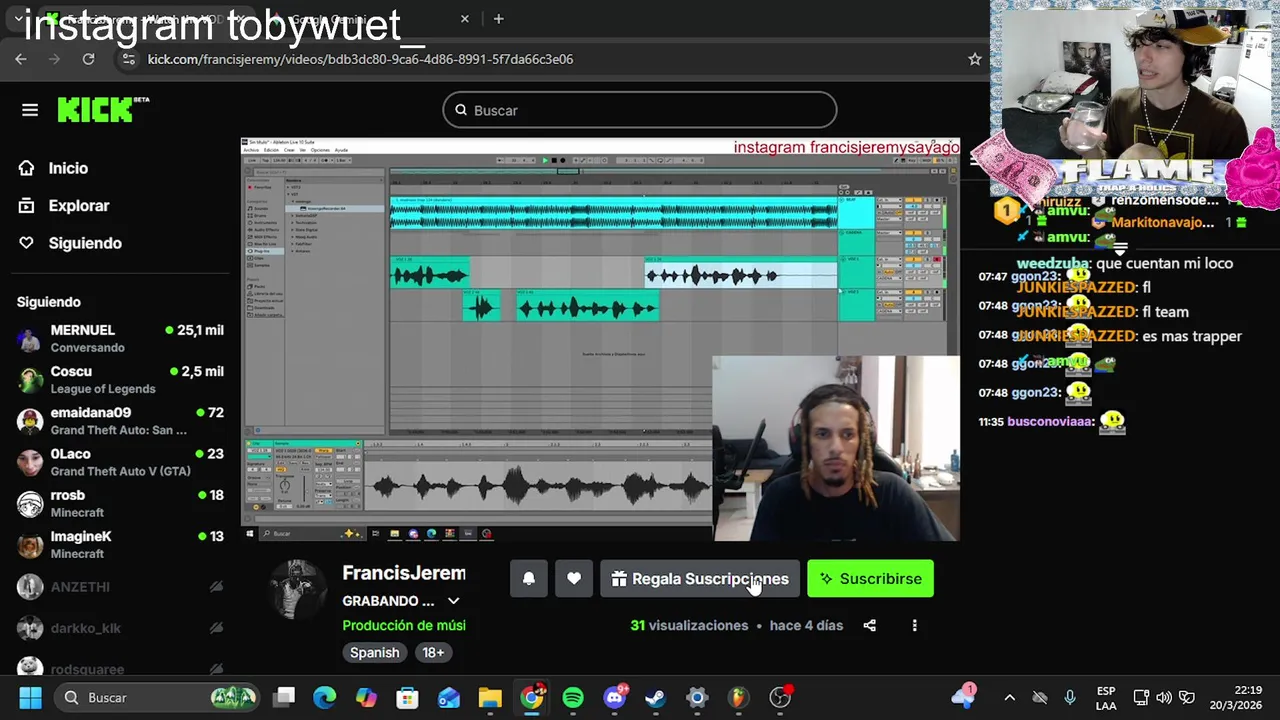Open MERNUEL's live channel
Viewport: 1280px width, 720px height.
click(x=120, y=338)
